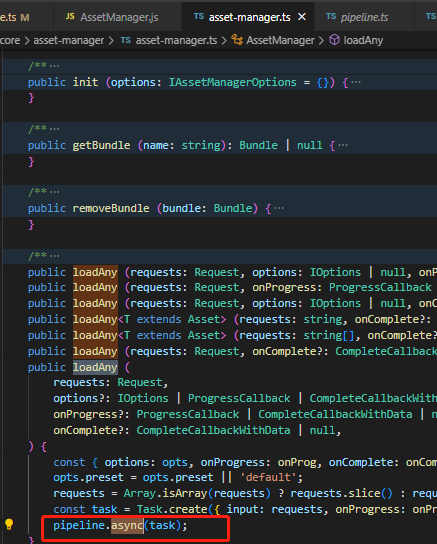Expand the folded comment above getBundle

(54, 129)
